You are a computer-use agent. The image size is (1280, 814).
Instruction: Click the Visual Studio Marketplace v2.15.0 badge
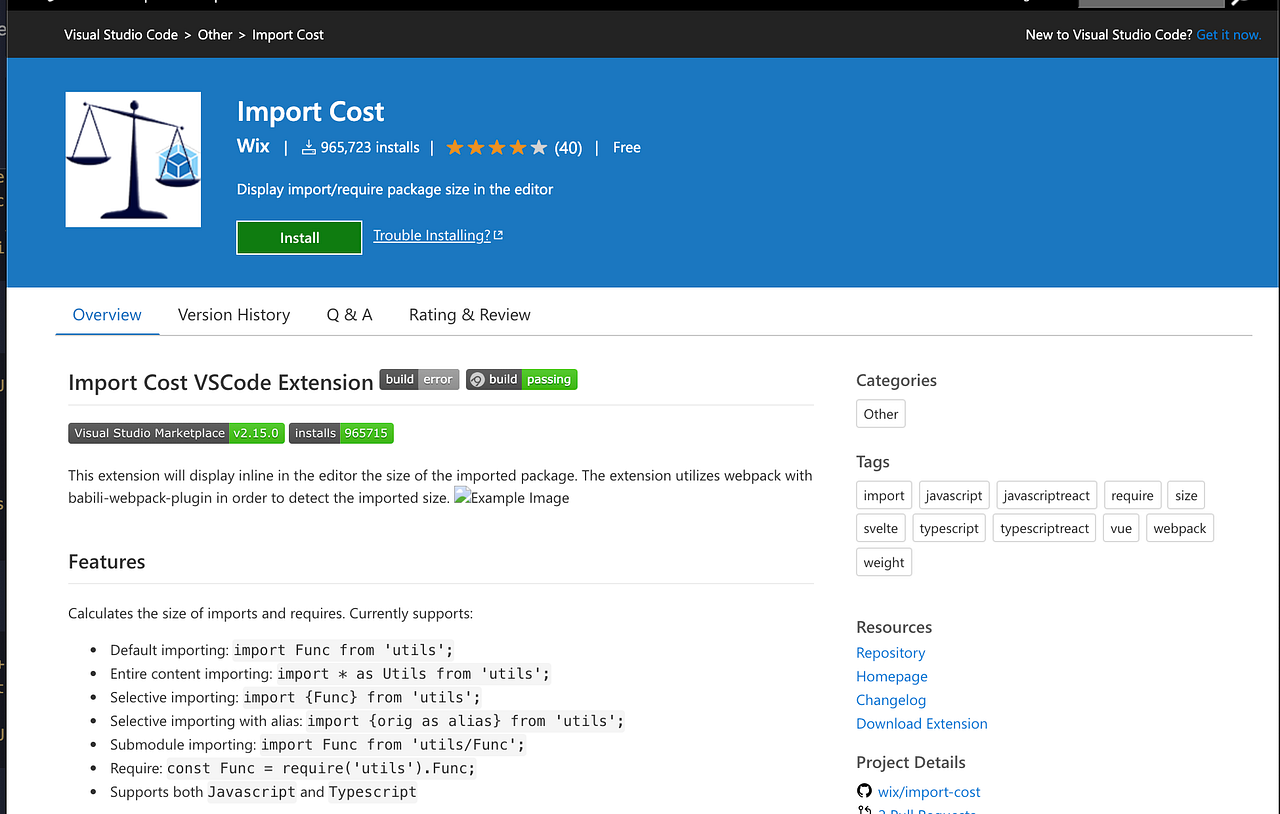[x=176, y=433]
